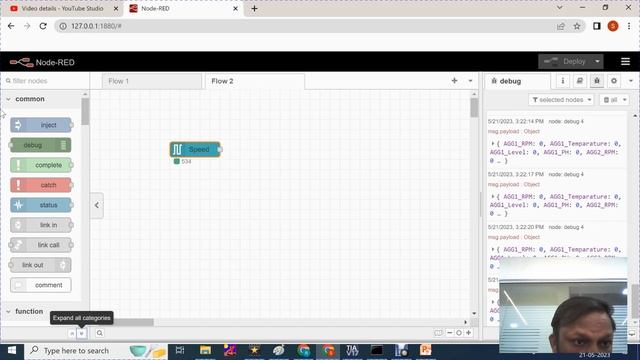The image size is (640, 360).
Task: Click the Speed node output port
Action: [x=220, y=149]
